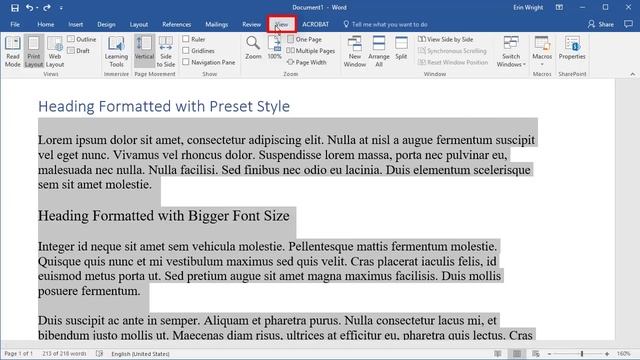Open the View tab

click(282, 24)
